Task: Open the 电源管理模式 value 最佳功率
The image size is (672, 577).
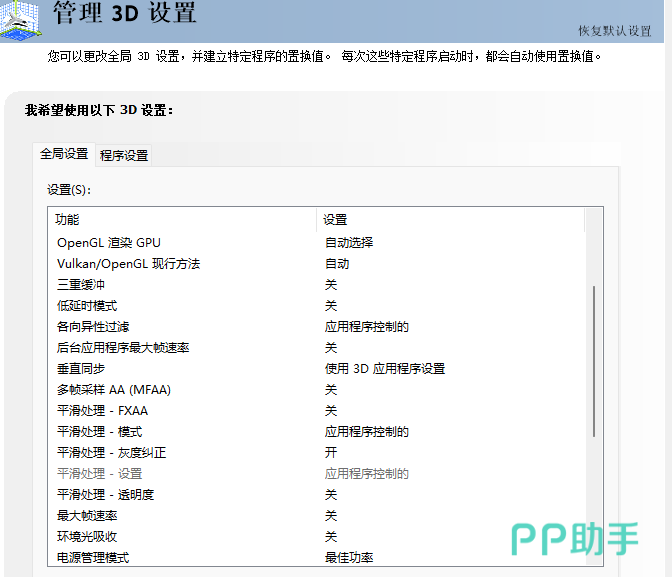Action: (x=349, y=557)
